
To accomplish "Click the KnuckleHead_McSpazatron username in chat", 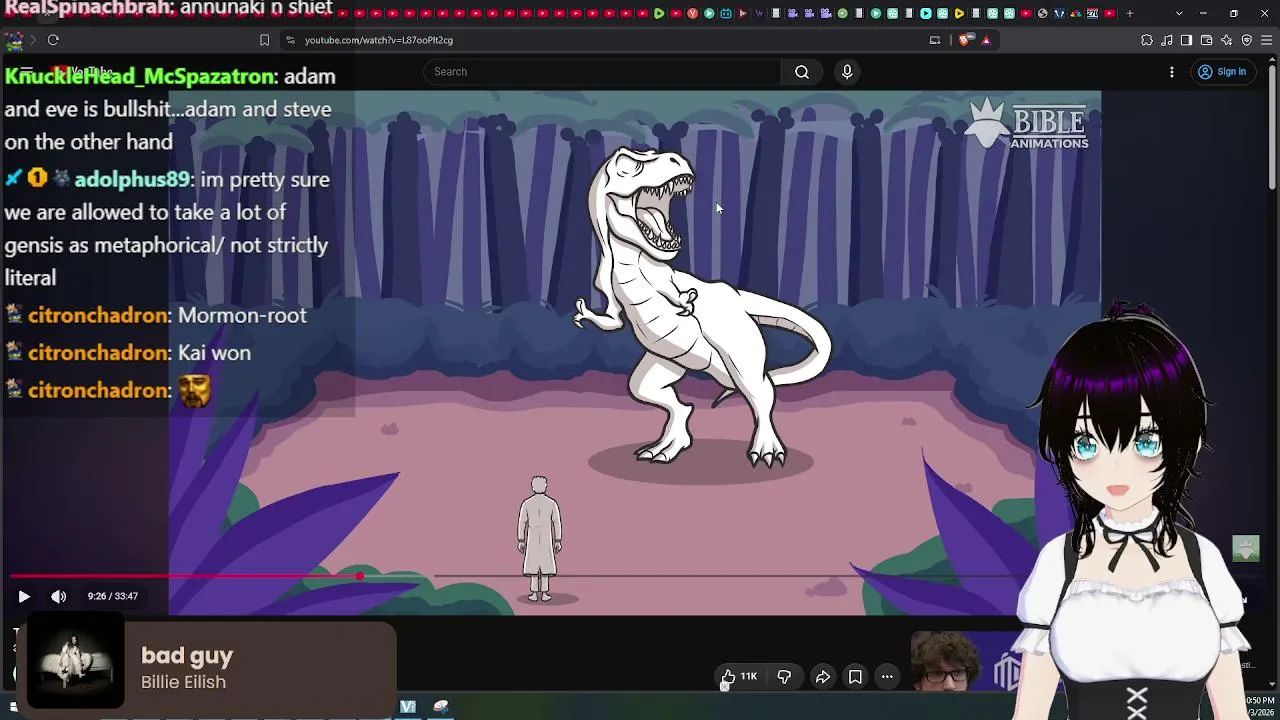I will click(140, 76).
